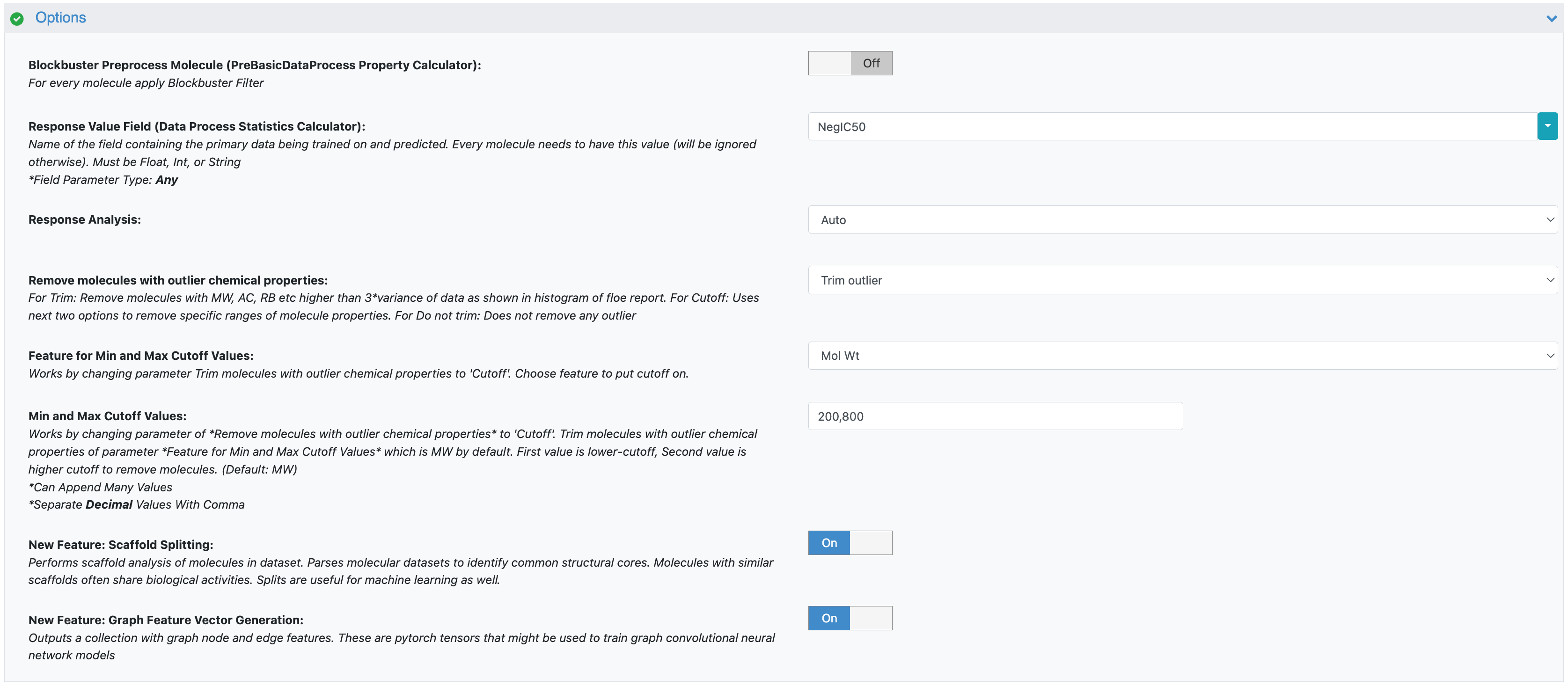Turn off Graph Feature Vector Generation toggle
The image size is (1568, 686).
click(x=850, y=619)
